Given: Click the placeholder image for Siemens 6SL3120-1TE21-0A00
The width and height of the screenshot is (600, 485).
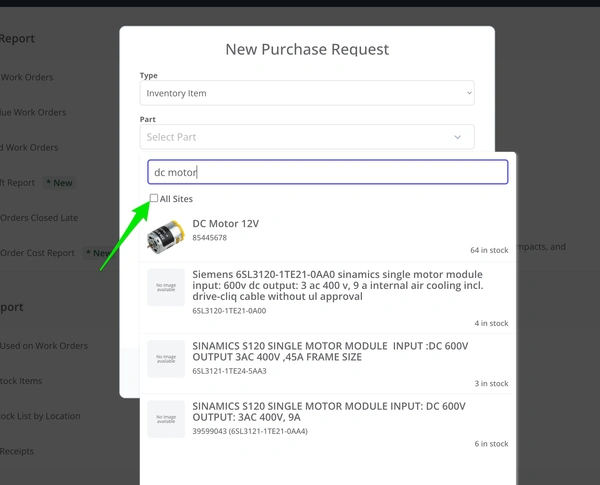Looking at the screenshot, I should (x=166, y=287).
